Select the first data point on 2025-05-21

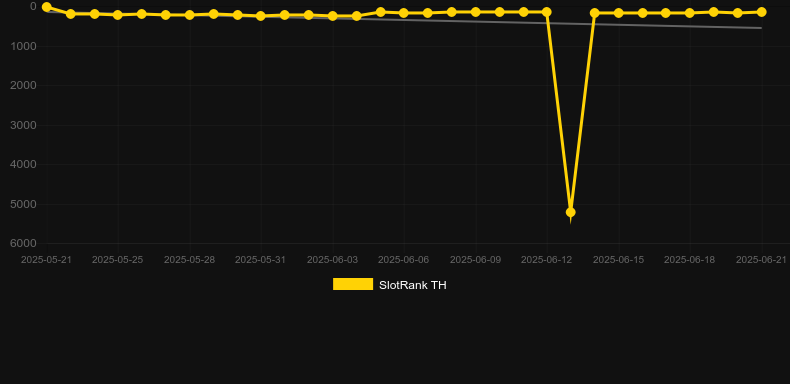pyautogui.click(x=46, y=7)
